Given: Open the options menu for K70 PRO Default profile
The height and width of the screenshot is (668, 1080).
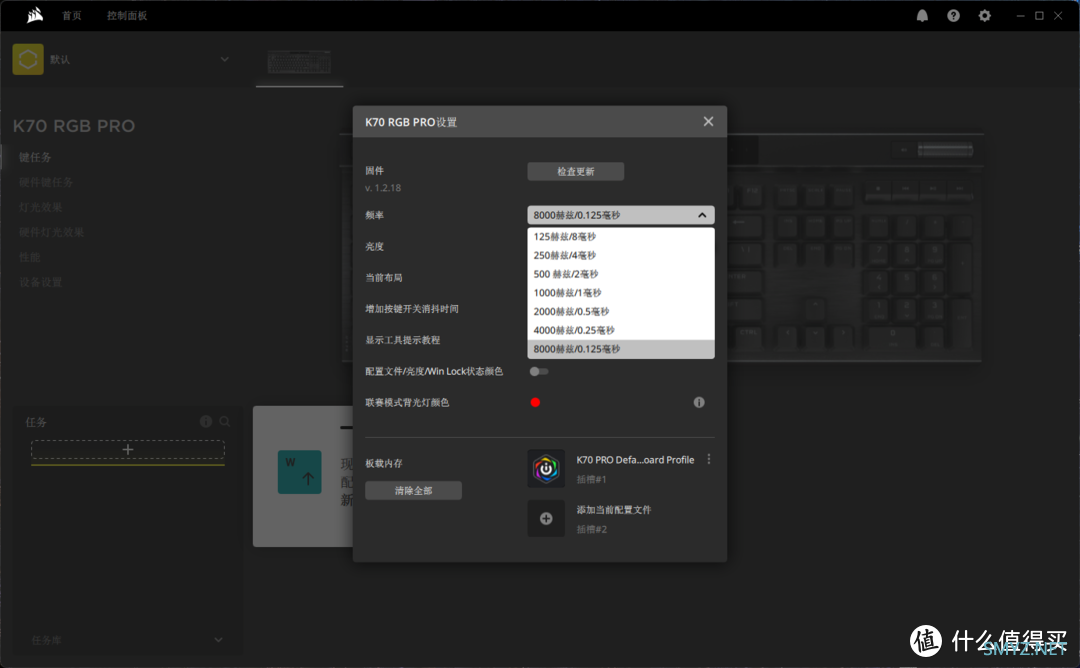Looking at the screenshot, I should tap(709, 459).
